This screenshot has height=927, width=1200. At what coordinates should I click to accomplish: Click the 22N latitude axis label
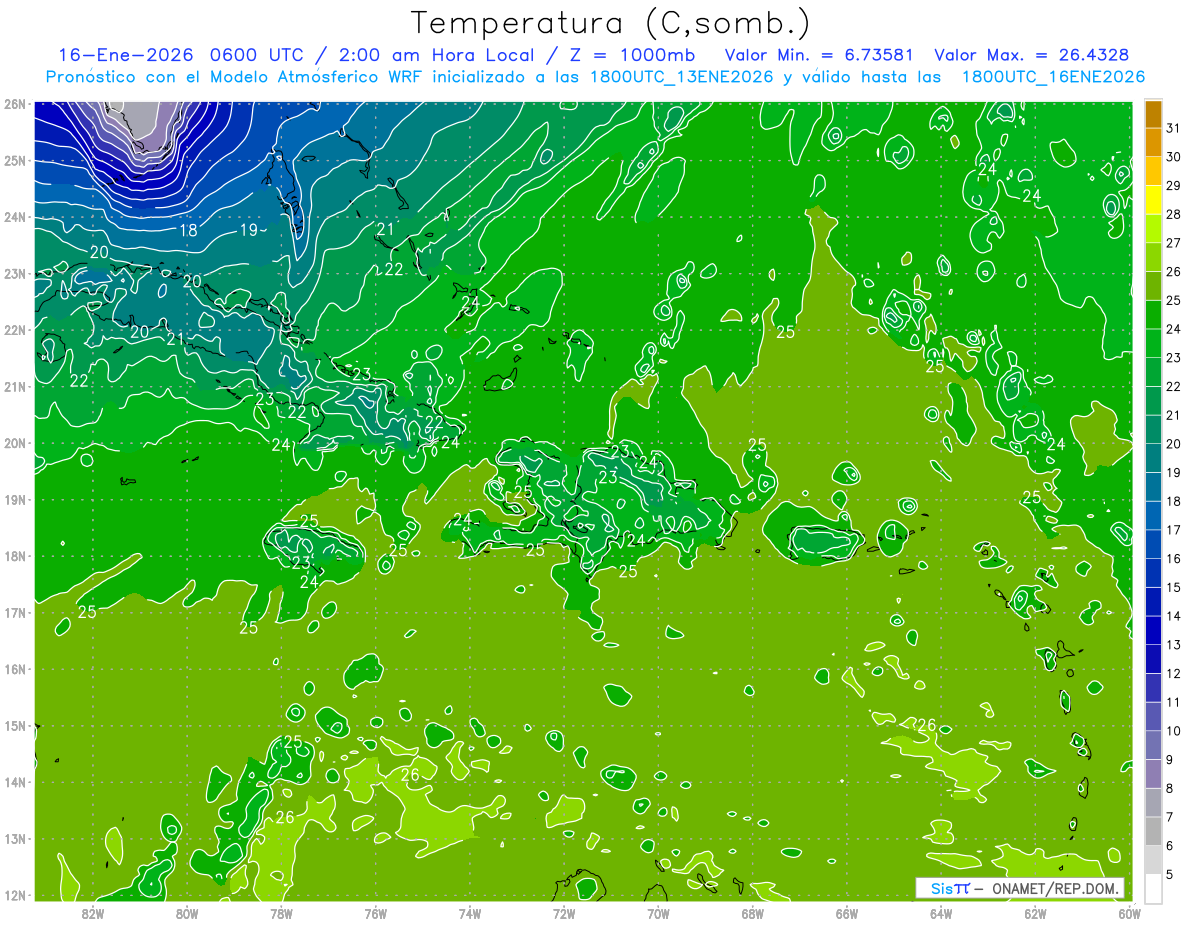[15, 330]
